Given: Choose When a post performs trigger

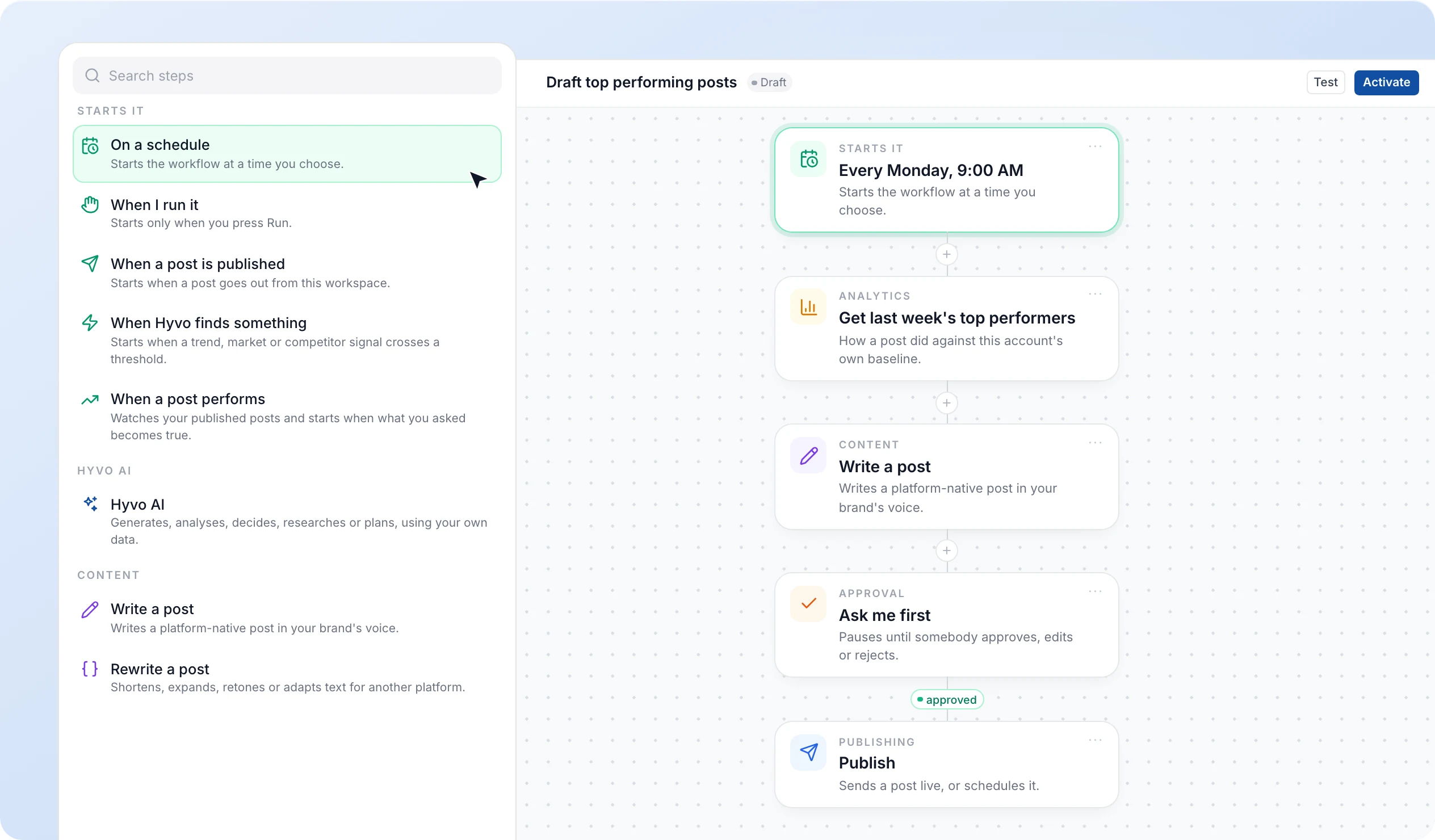Looking at the screenshot, I should coord(287,416).
